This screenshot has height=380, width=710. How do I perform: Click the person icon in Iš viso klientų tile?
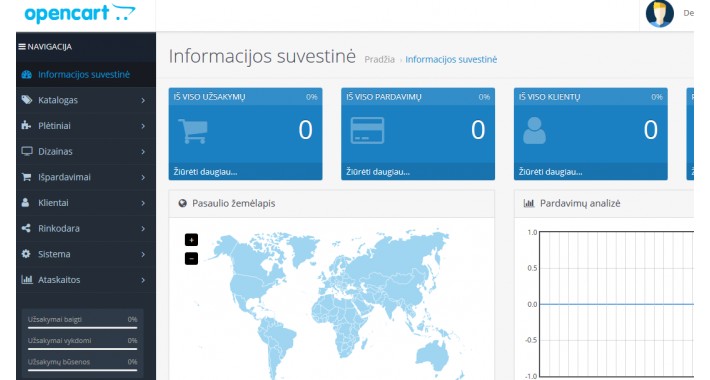[x=534, y=130]
